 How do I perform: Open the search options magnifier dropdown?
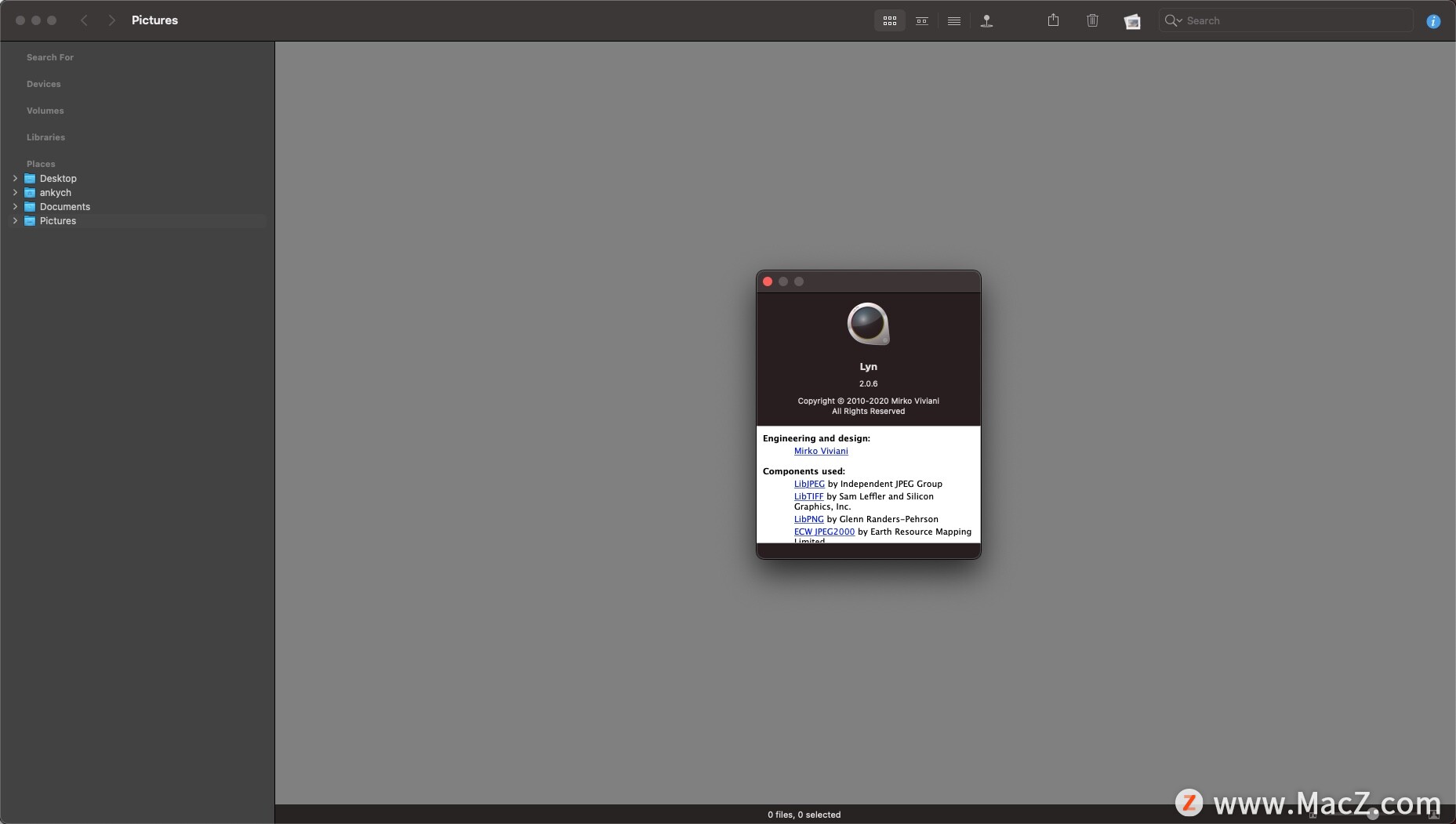point(1173,20)
